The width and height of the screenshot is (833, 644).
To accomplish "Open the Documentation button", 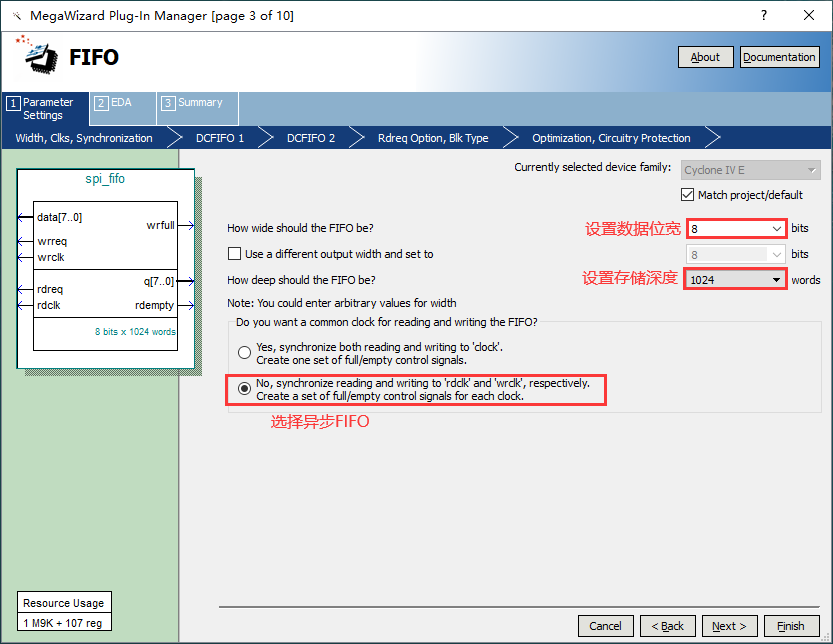I will tap(779, 57).
